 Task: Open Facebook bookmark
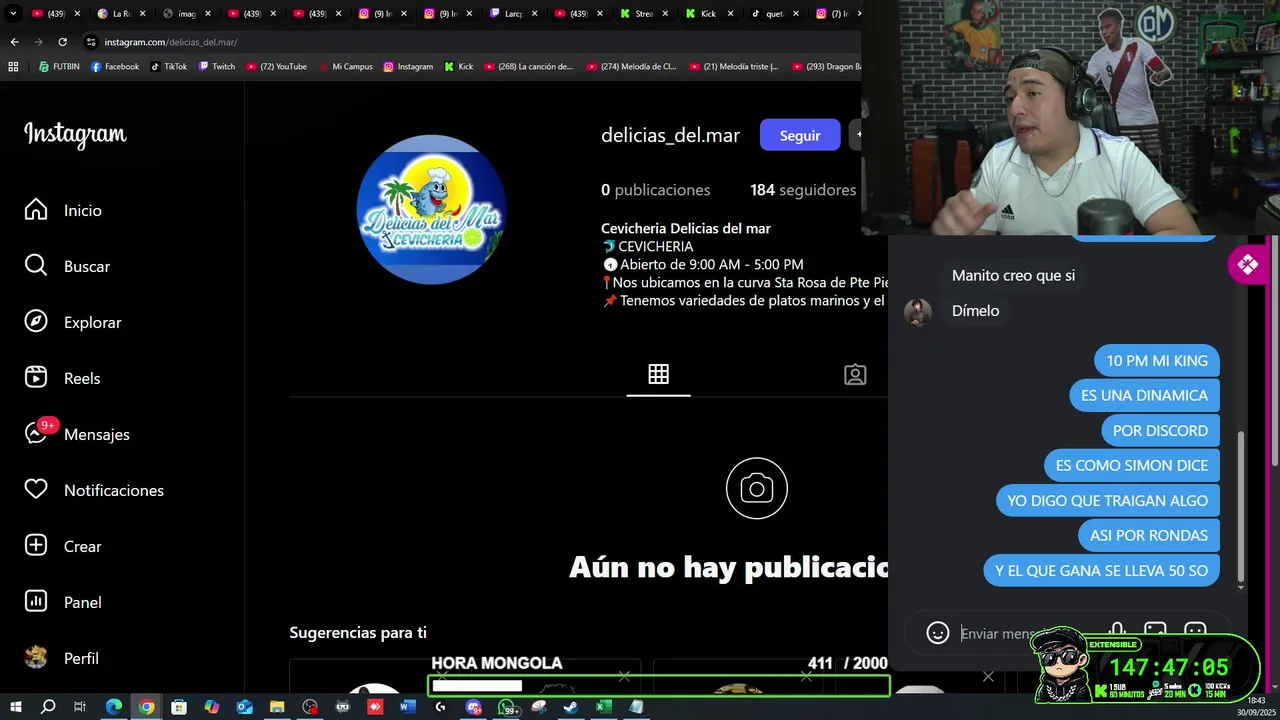click(x=115, y=67)
